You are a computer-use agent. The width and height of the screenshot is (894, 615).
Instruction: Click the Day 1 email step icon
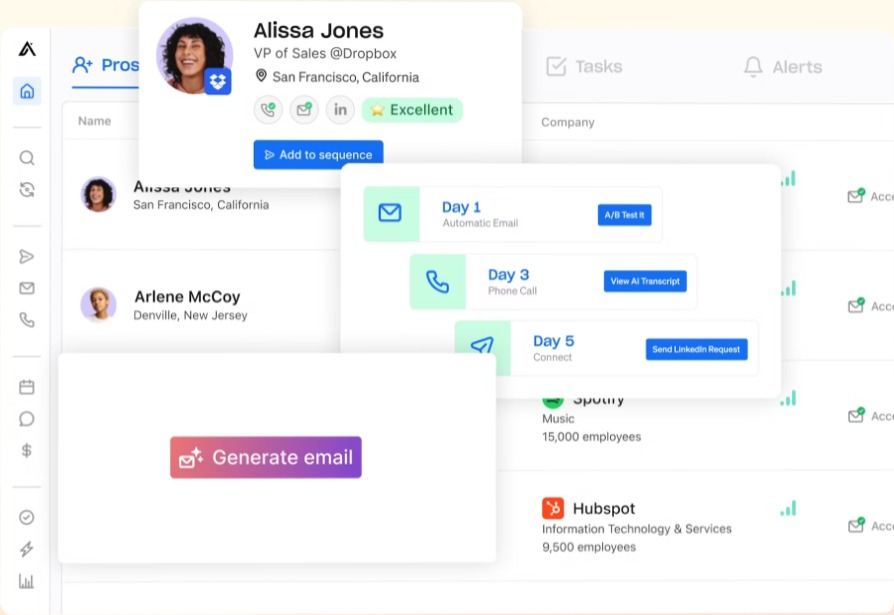tap(391, 213)
